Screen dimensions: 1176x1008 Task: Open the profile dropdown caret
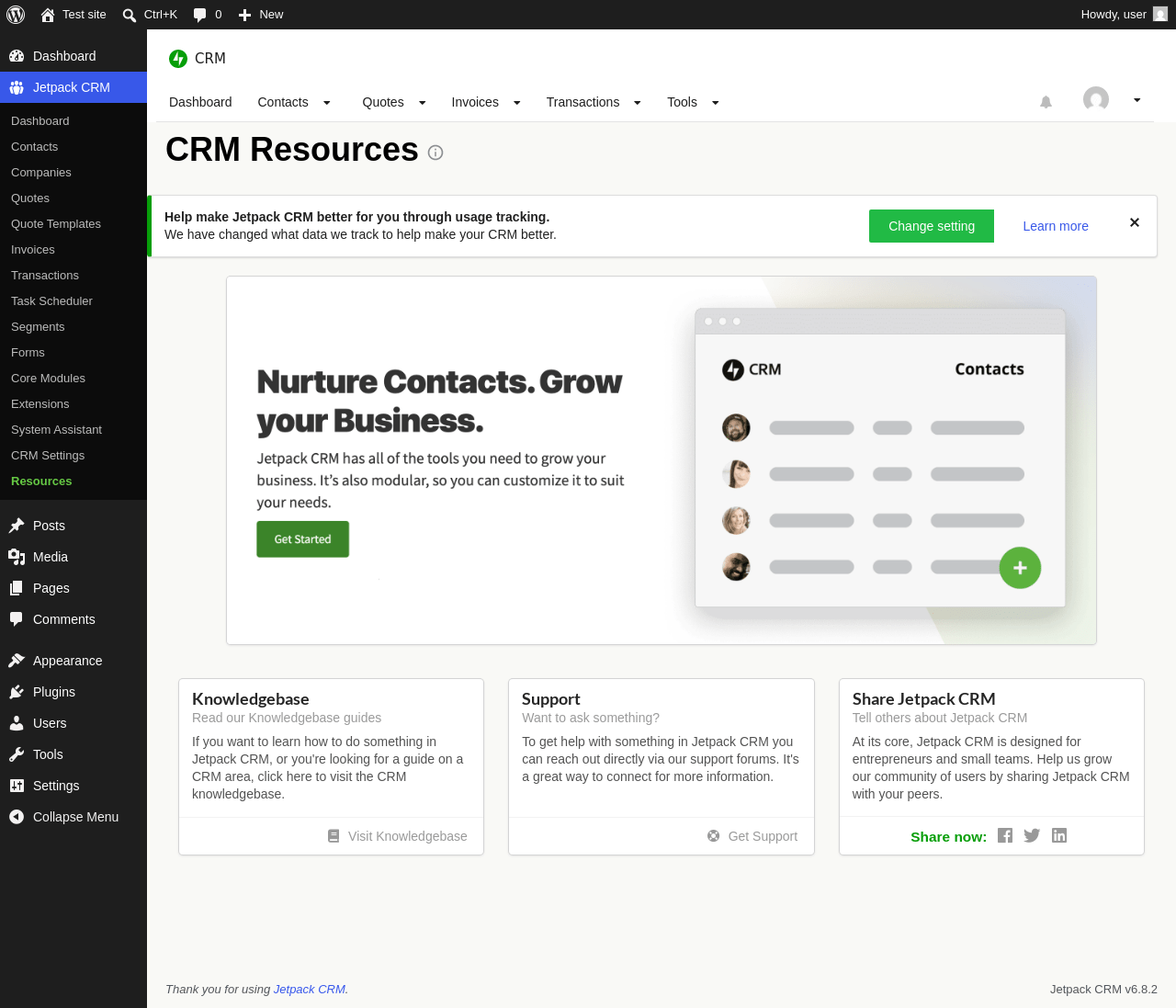pos(1136,100)
